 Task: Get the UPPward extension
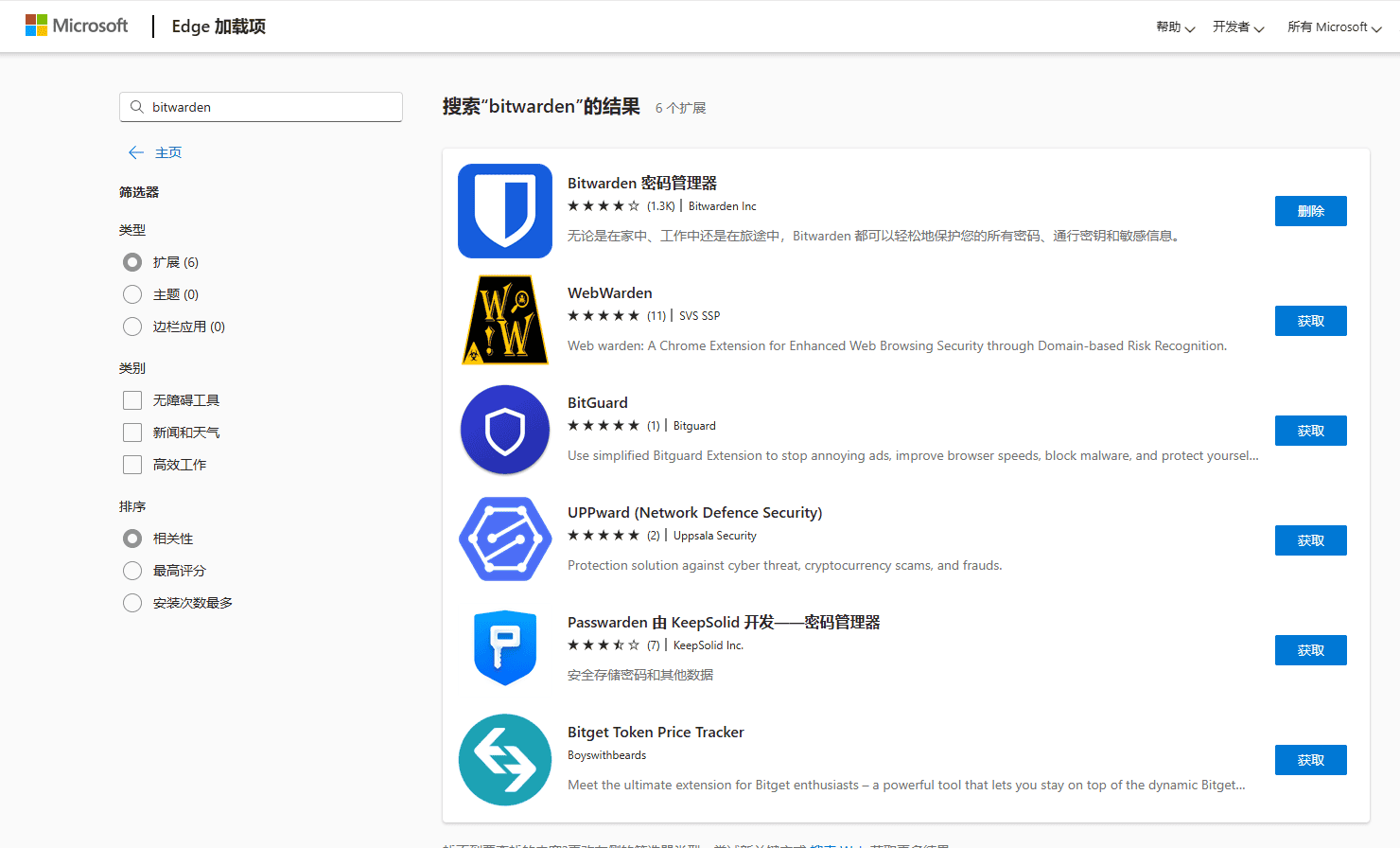point(1311,540)
